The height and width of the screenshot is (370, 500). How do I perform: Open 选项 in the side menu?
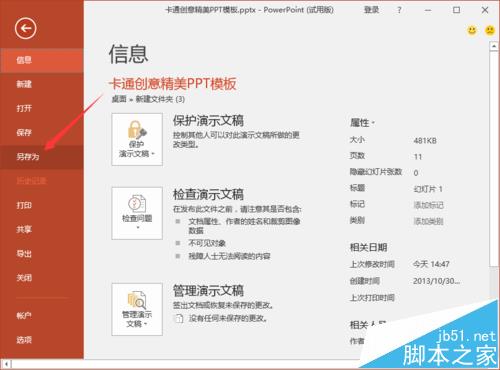(42, 340)
